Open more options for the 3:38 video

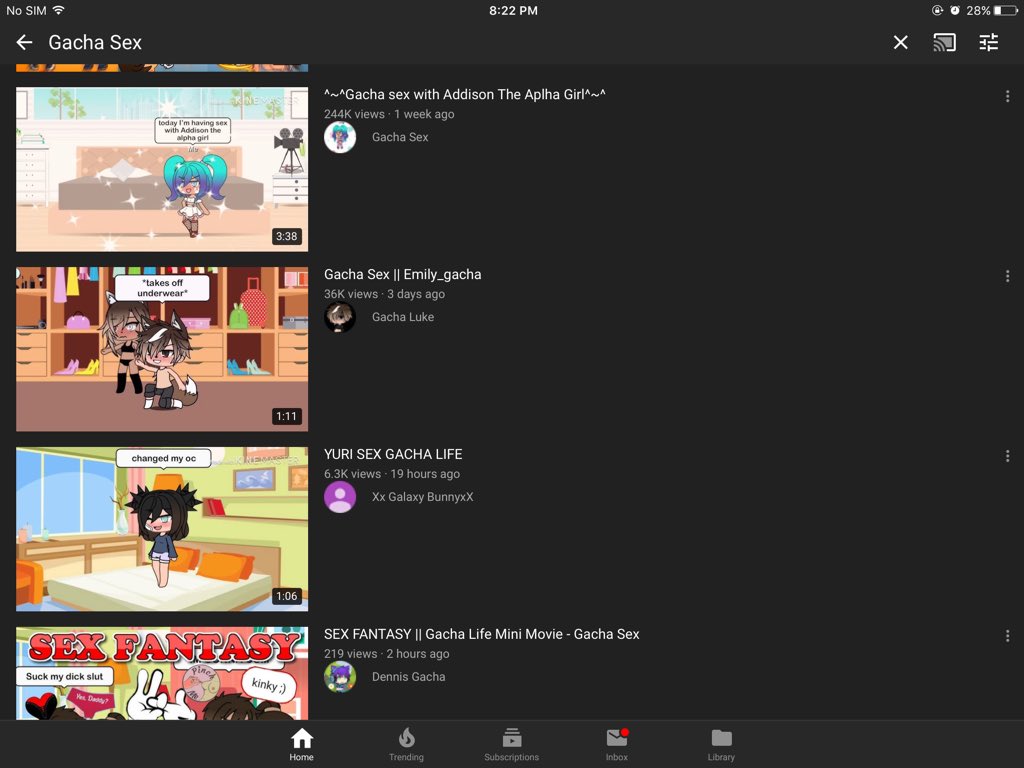1008,97
